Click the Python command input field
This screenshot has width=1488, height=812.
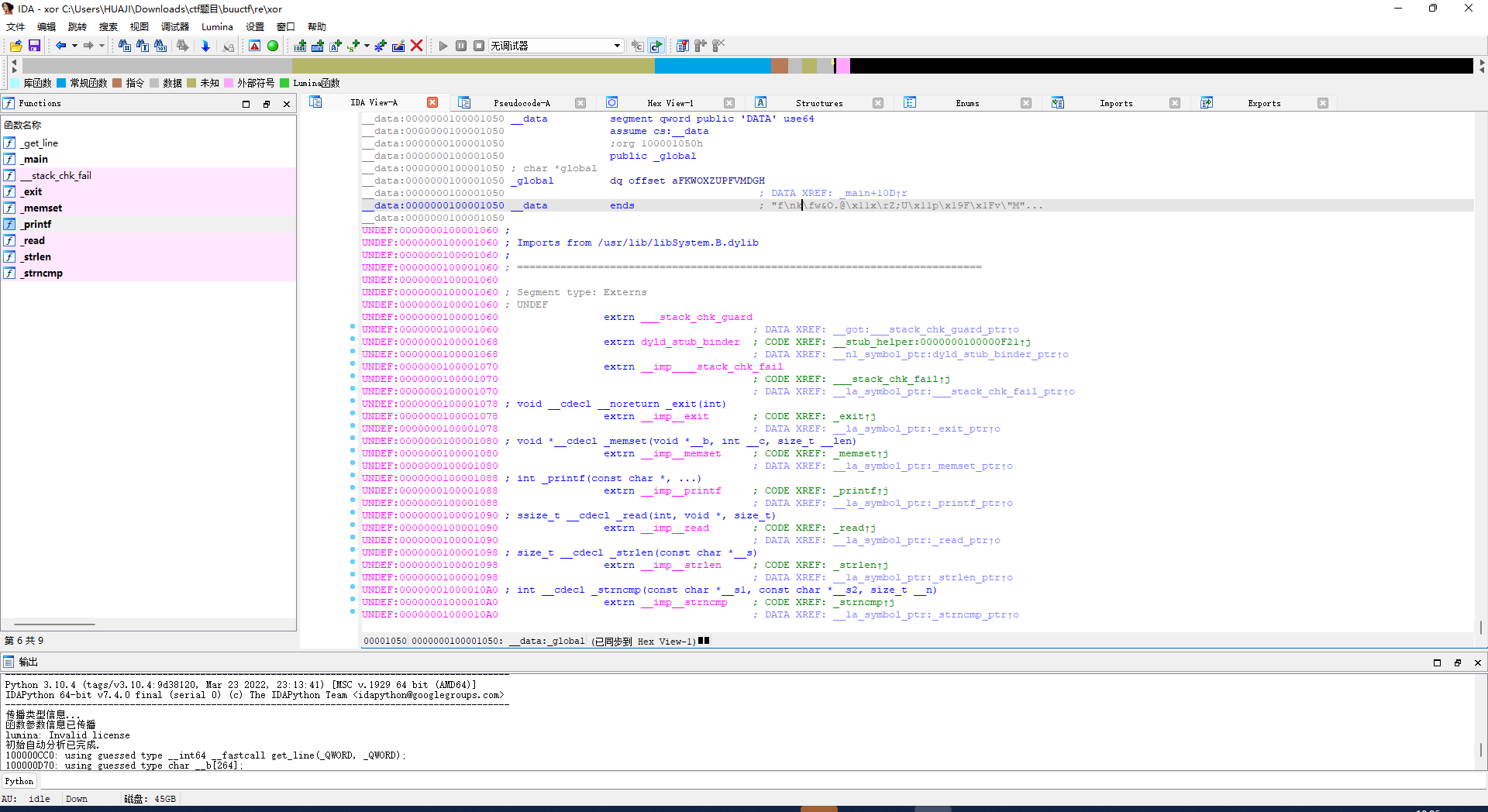pyautogui.click(x=763, y=781)
